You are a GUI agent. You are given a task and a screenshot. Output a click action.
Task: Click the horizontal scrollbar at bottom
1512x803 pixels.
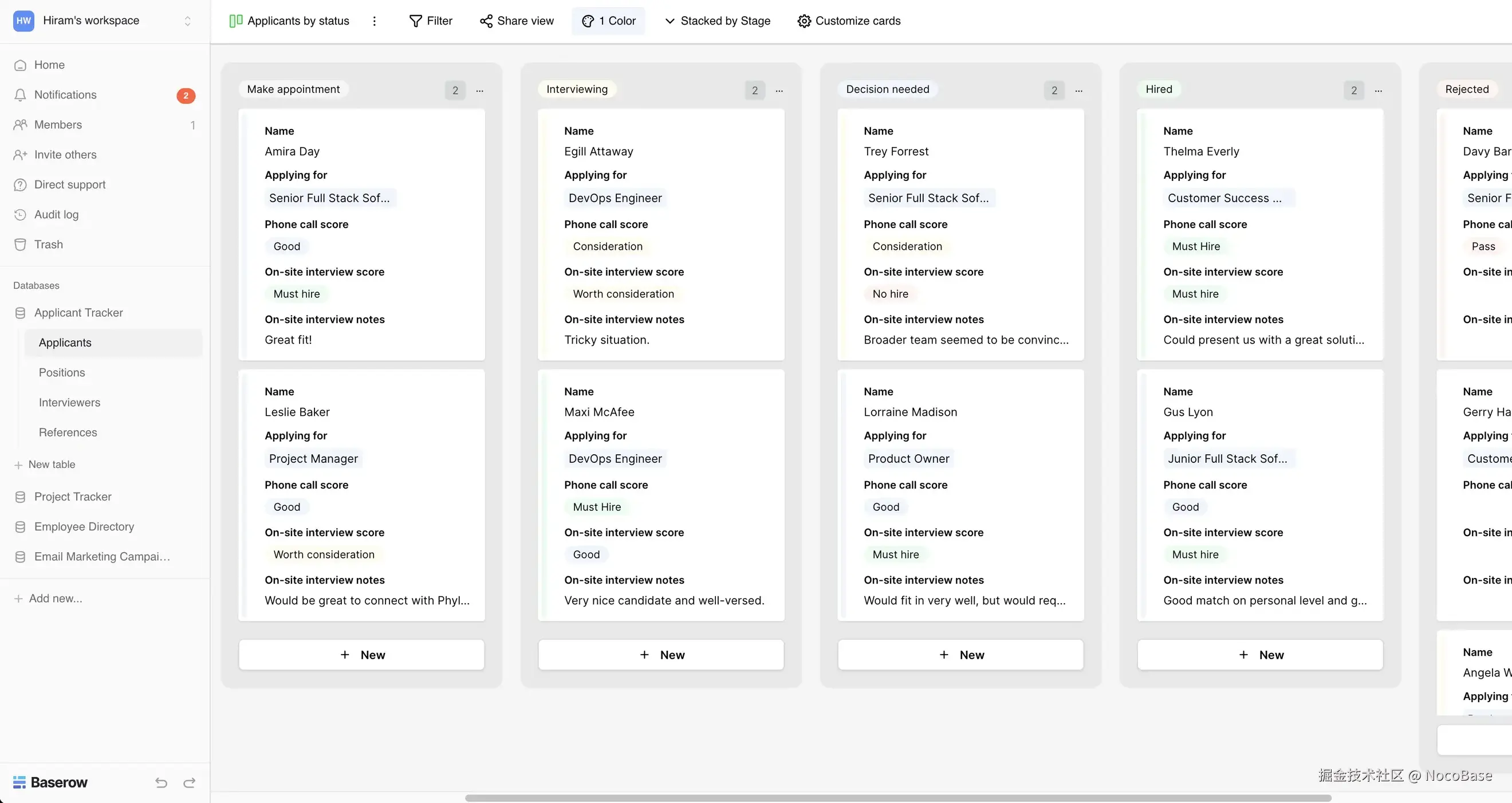[897, 798]
